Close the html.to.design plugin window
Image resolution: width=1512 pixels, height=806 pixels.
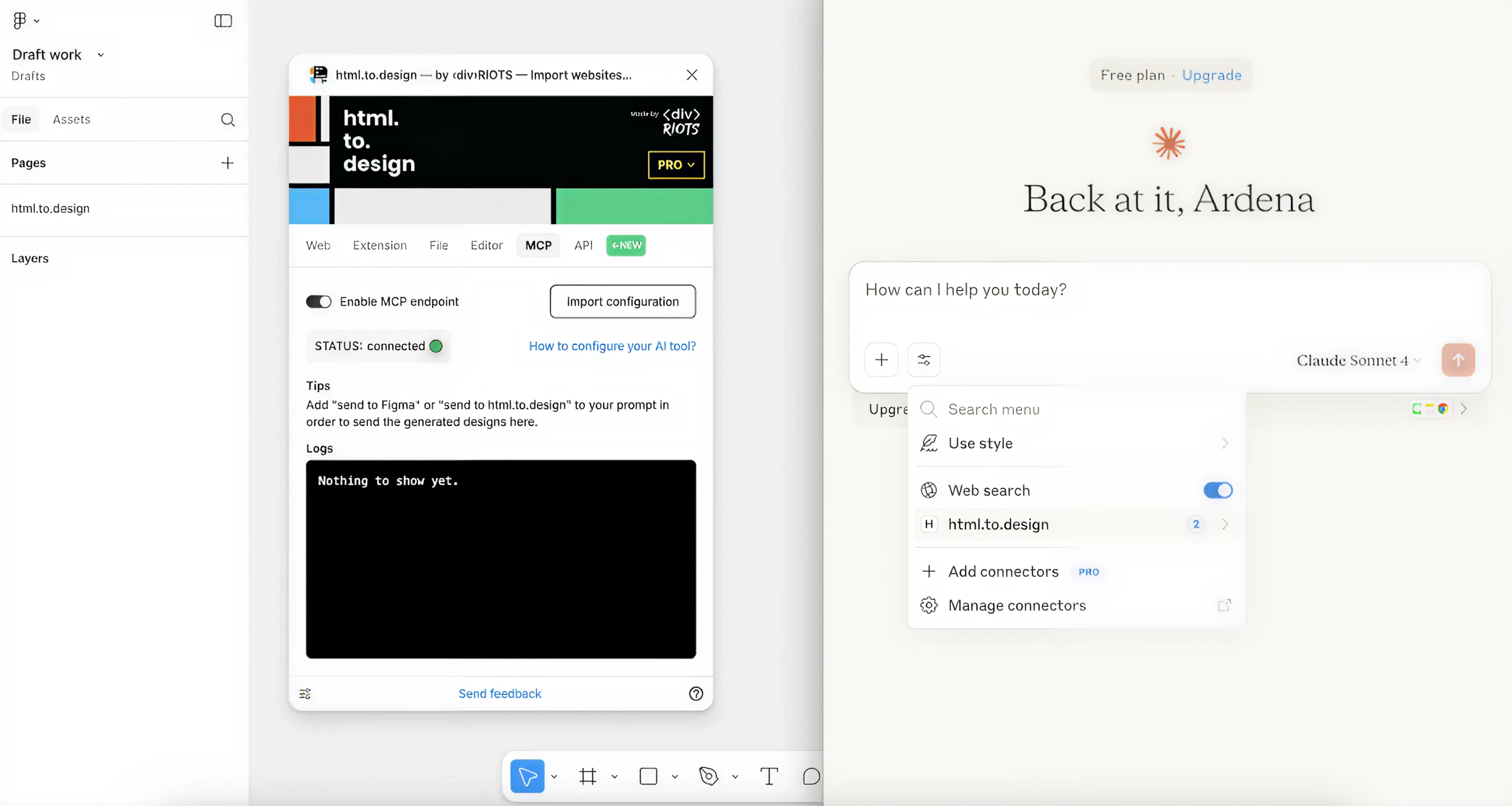(692, 75)
